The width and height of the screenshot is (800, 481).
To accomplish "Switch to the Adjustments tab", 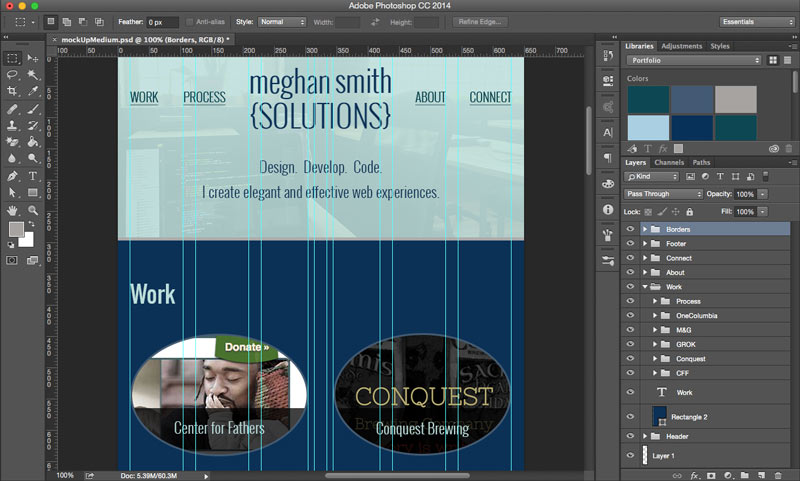I will [x=682, y=46].
